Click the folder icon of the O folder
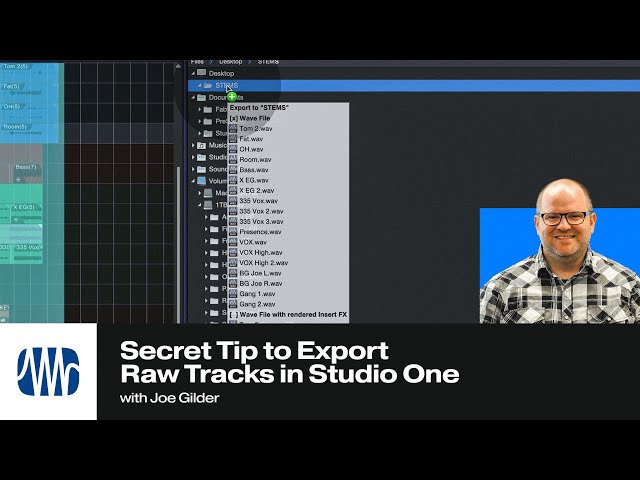Screen dimensions: 640x480 click(214, 277)
